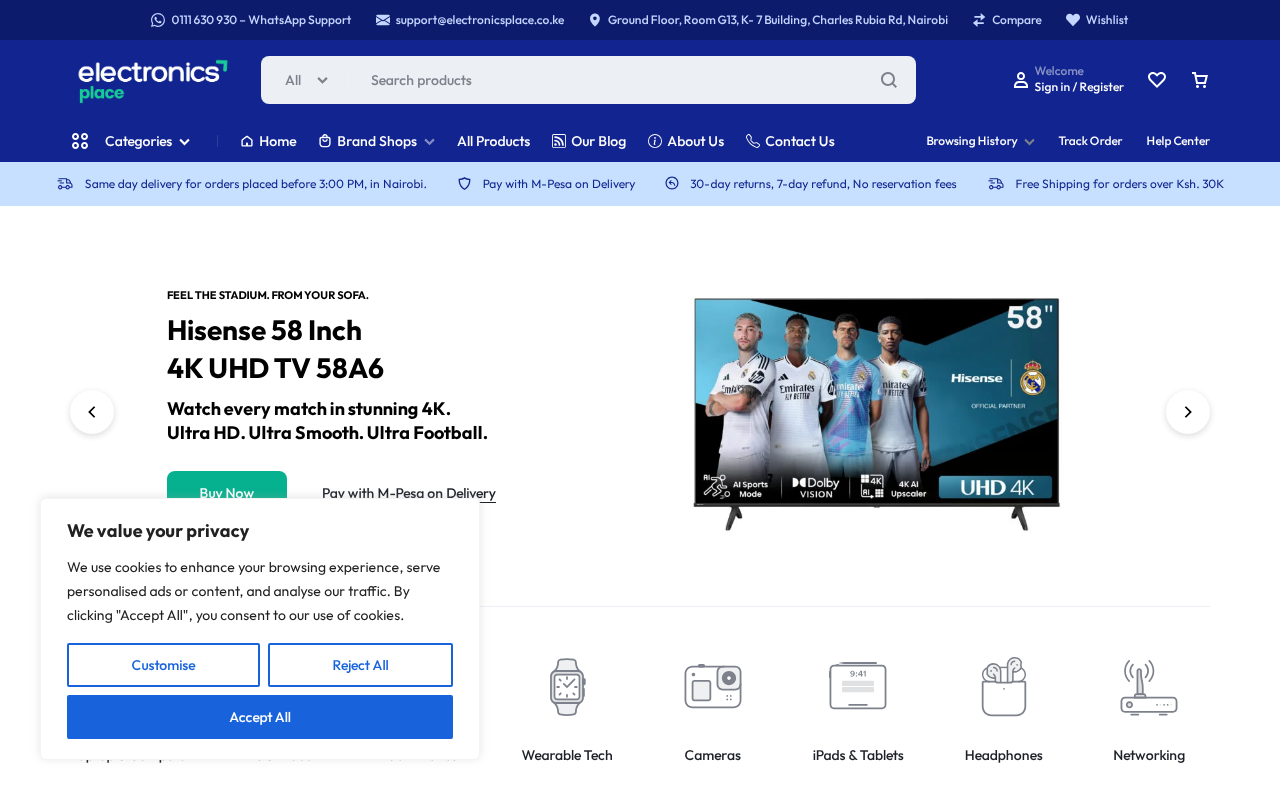The image size is (1280, 800).
Task: Click the user account icon
Action: pyautogui.click(x=1021, y=80)
